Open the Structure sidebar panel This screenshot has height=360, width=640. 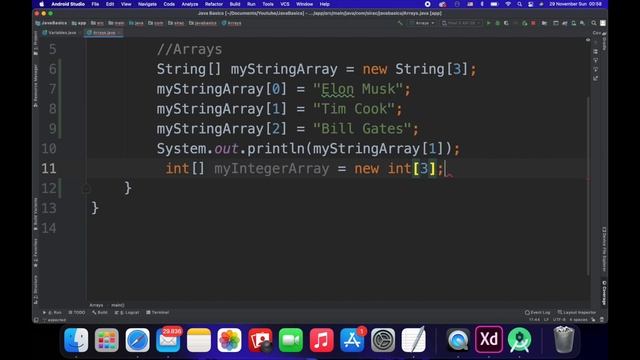pos(36,289)
